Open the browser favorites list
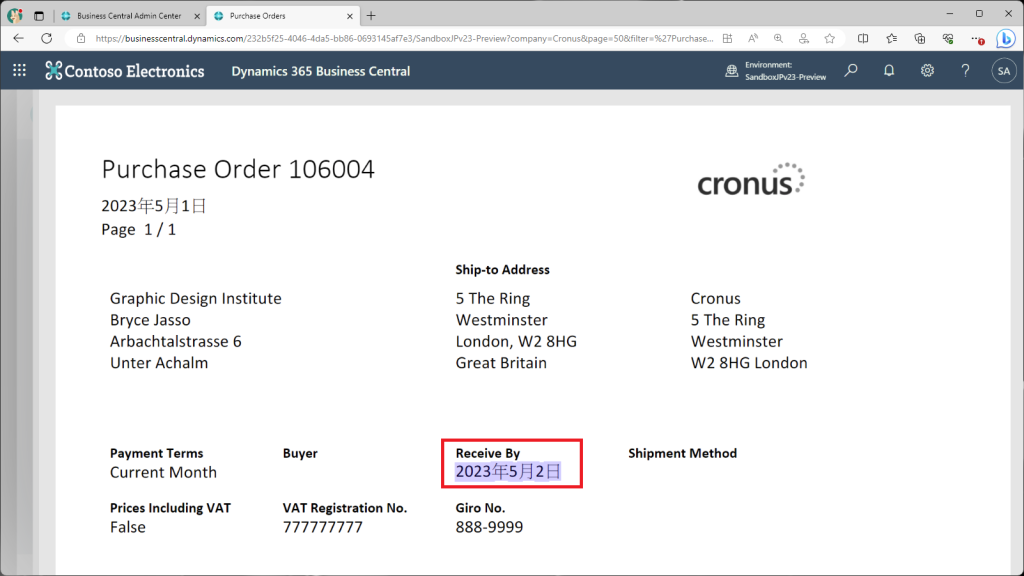 pos(891,39)
